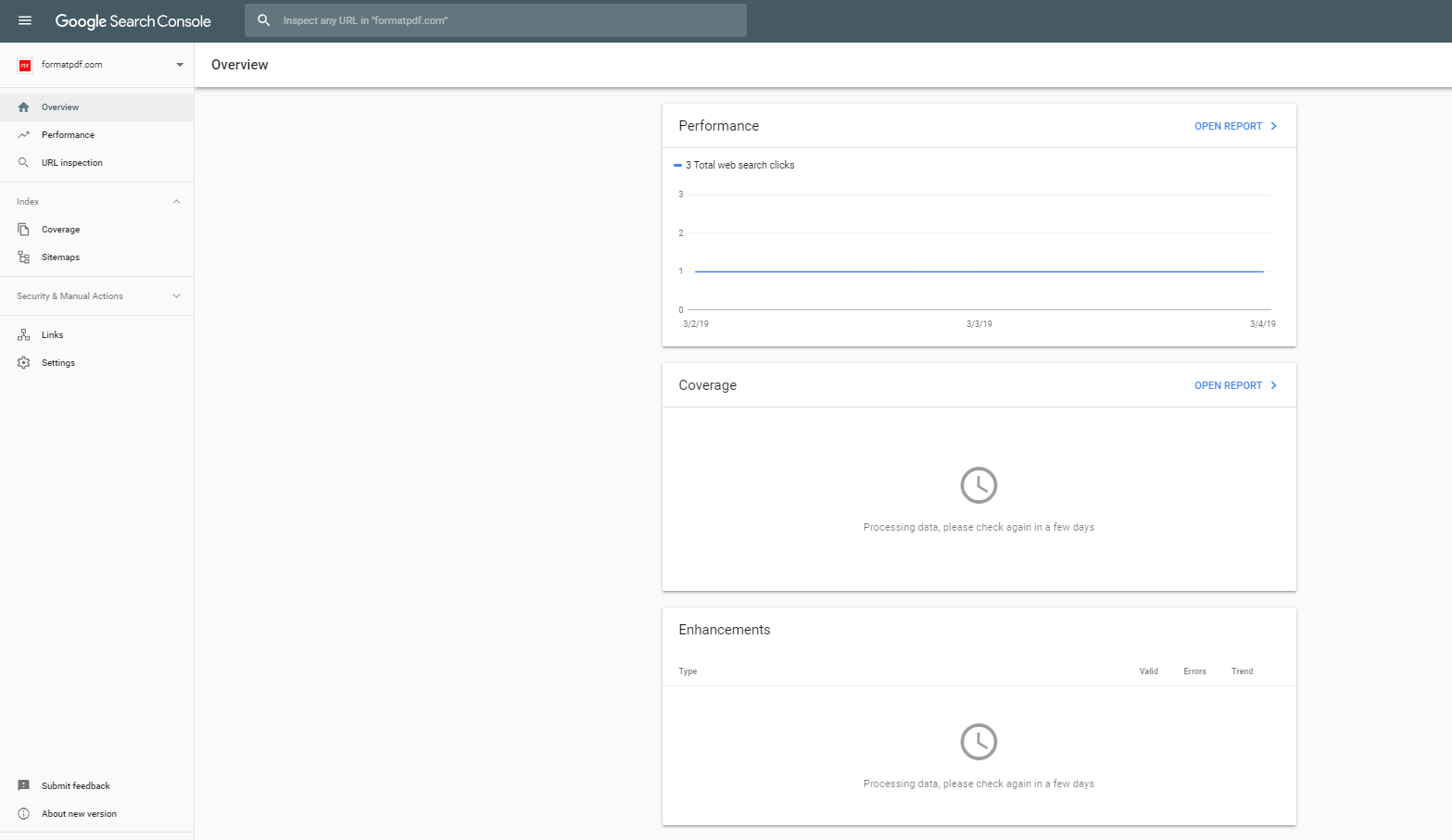Click the Coverage card title
This screenshot has height=840, width=1452.
pos(708,385)
